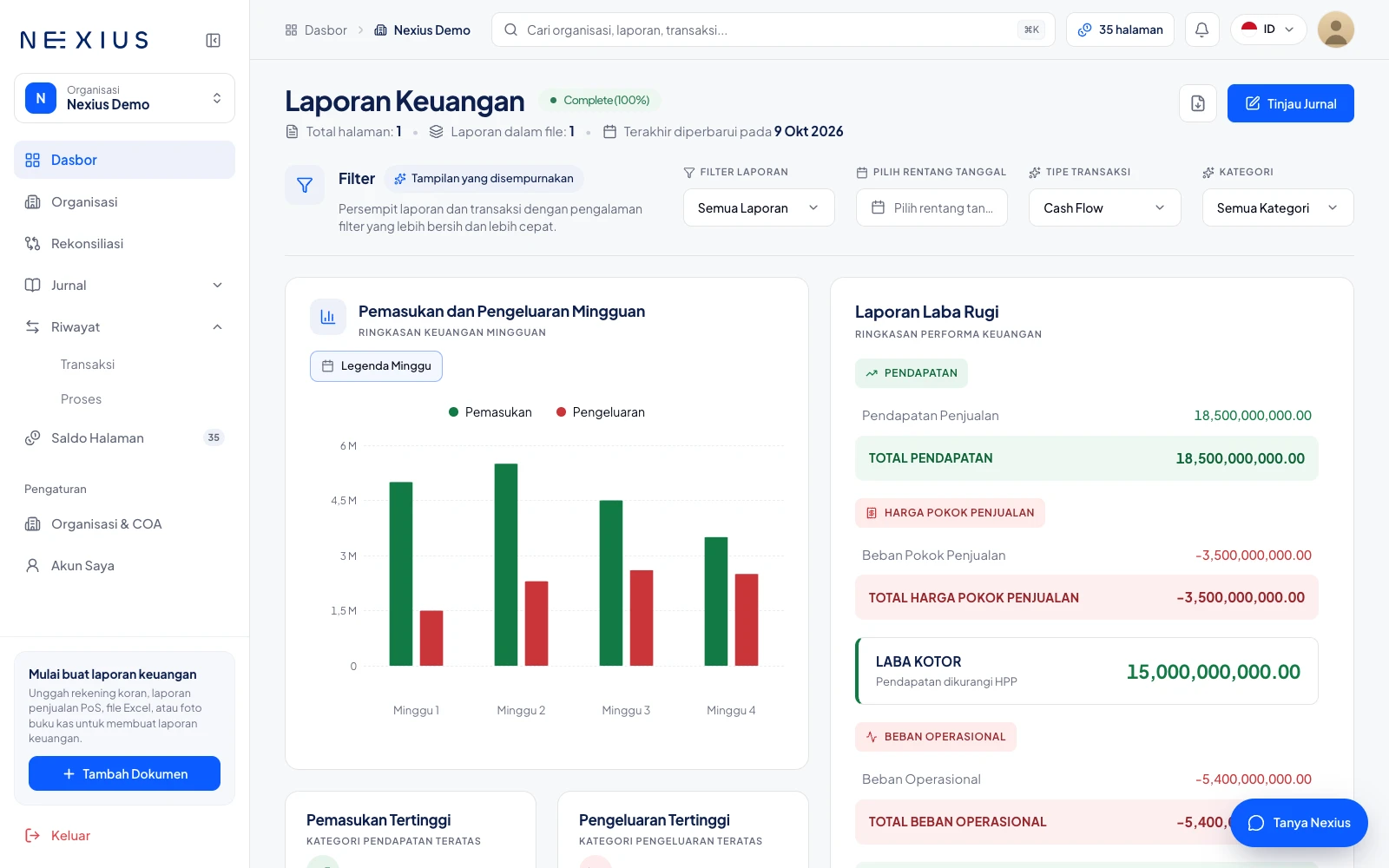Click the Minggu 1 red Pengeluaran bar
1389x868 pixels.
pos(431,638)
